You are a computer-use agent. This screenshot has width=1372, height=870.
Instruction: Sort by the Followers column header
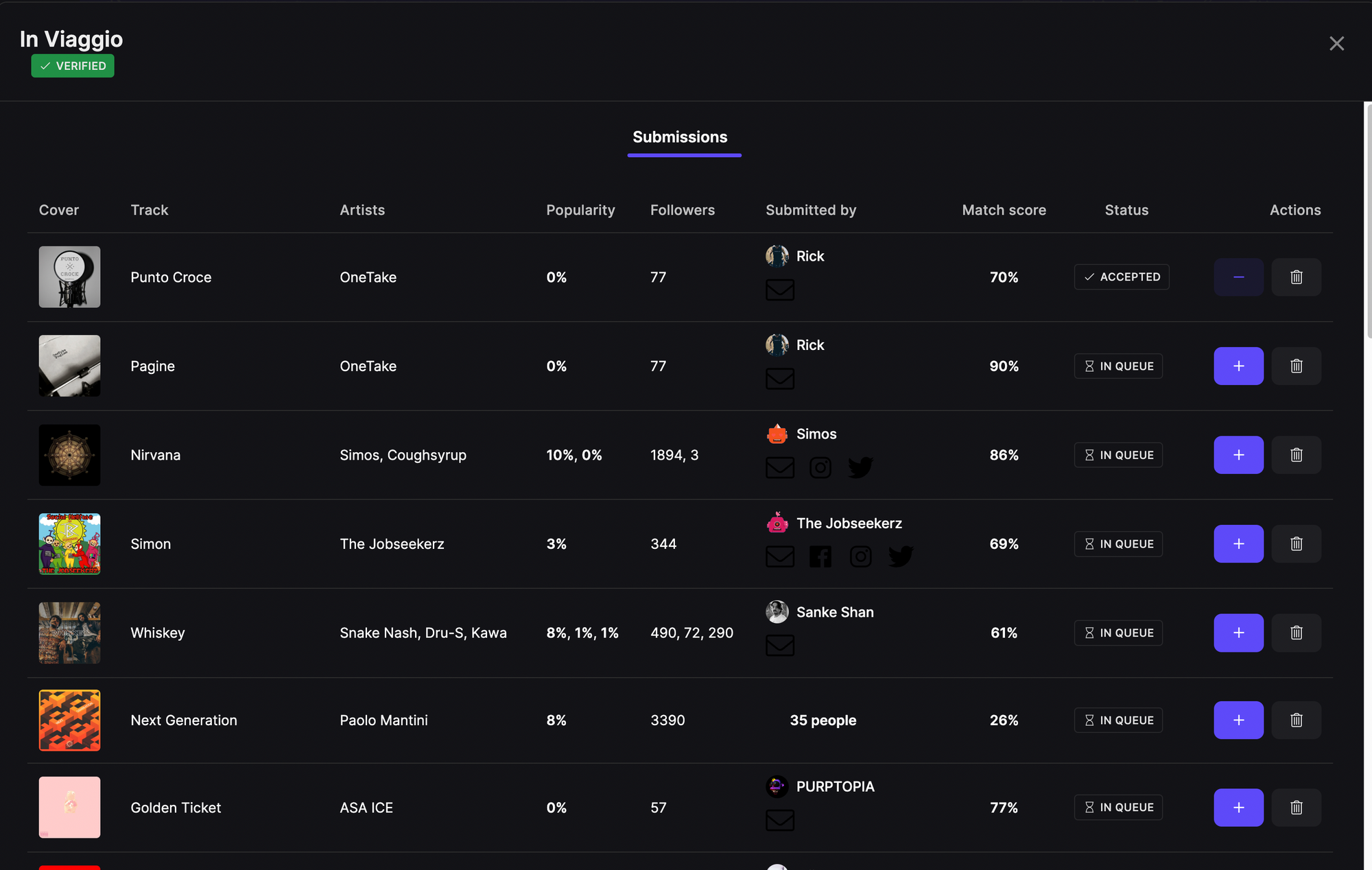click(x=682, y=210)
